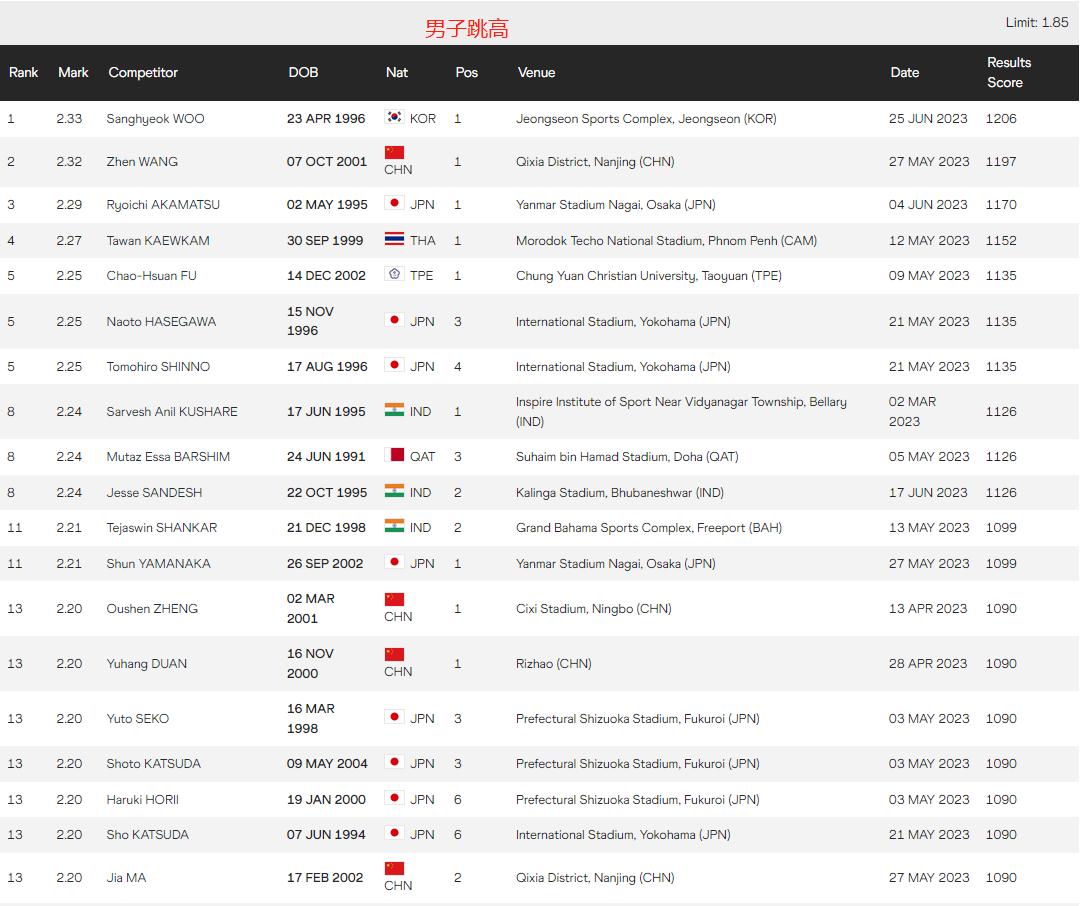Click Morodok Techo National Stadium venue
The image size is (1081, 906).
point(666,241)
